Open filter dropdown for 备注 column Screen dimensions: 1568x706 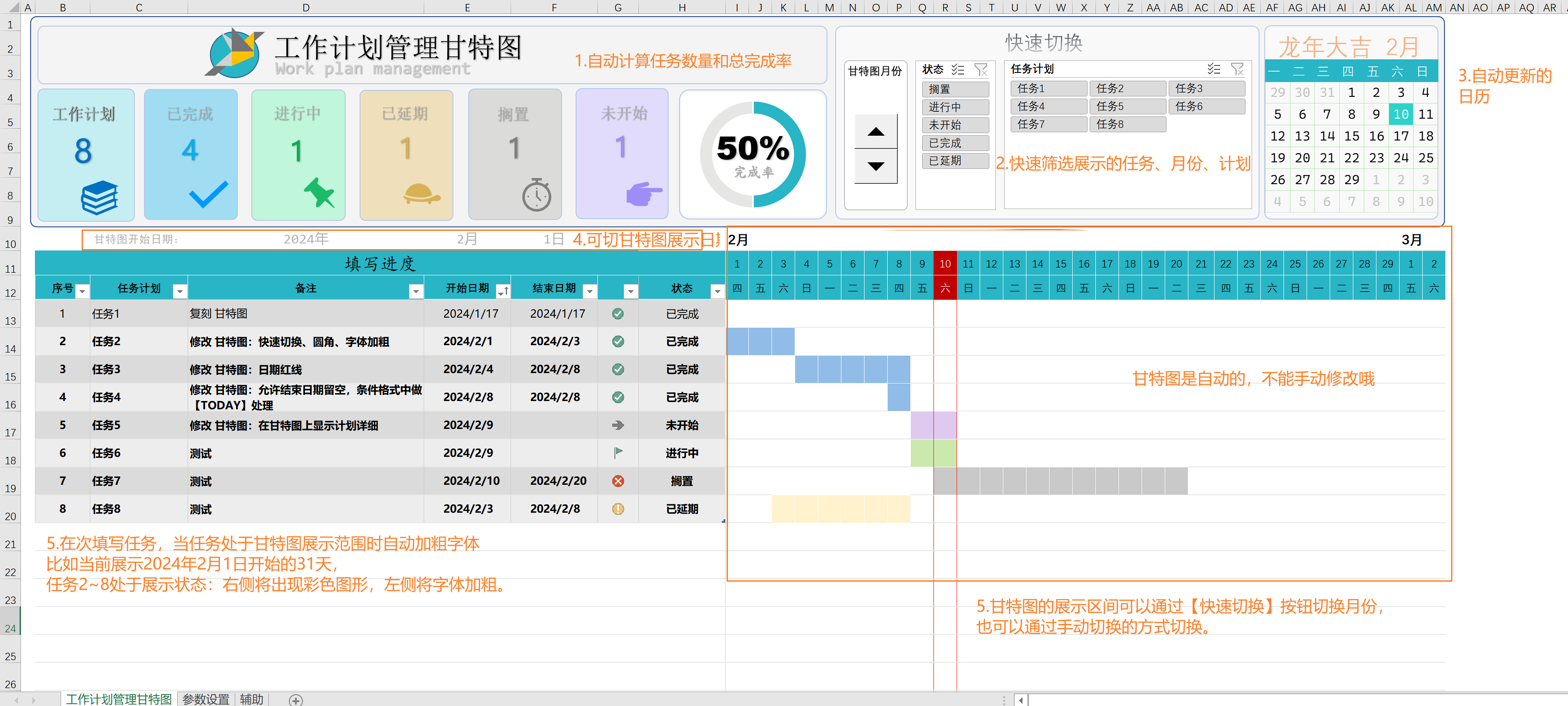click(416, 292)
